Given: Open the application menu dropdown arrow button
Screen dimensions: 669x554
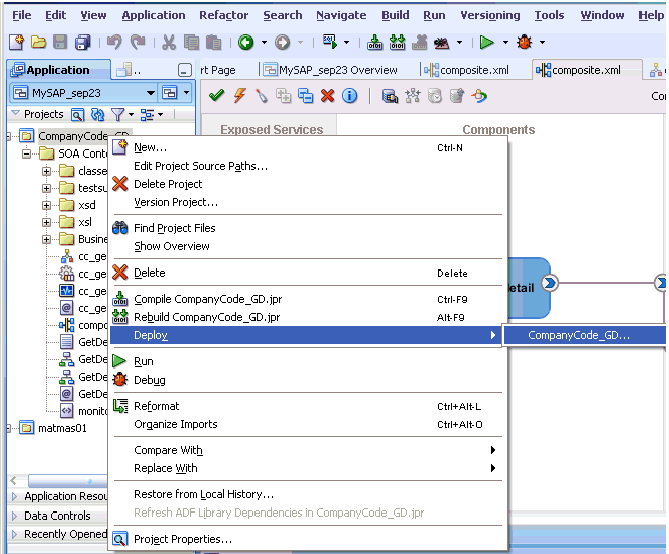Looking at the screenshot, I should [x=187, y=93].
